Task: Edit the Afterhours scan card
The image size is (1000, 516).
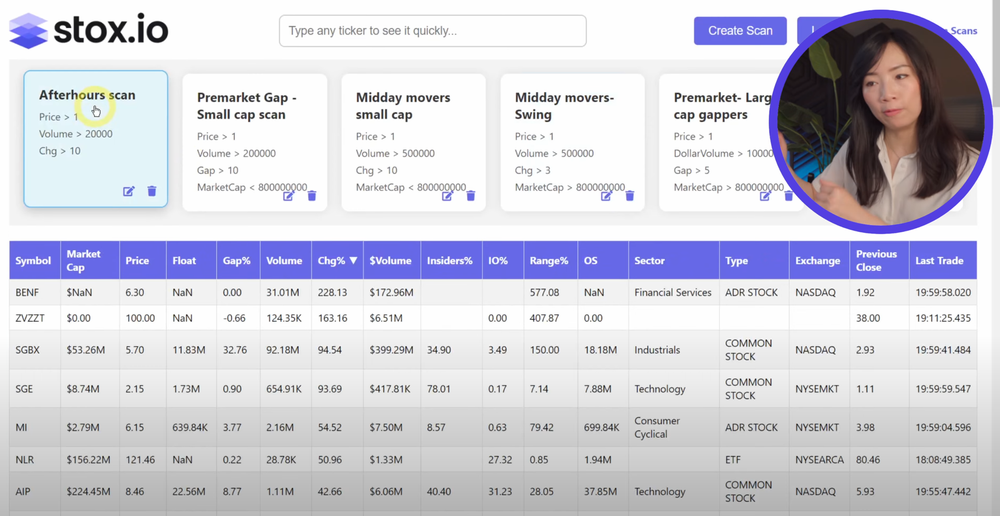Action: coord(129,191)
